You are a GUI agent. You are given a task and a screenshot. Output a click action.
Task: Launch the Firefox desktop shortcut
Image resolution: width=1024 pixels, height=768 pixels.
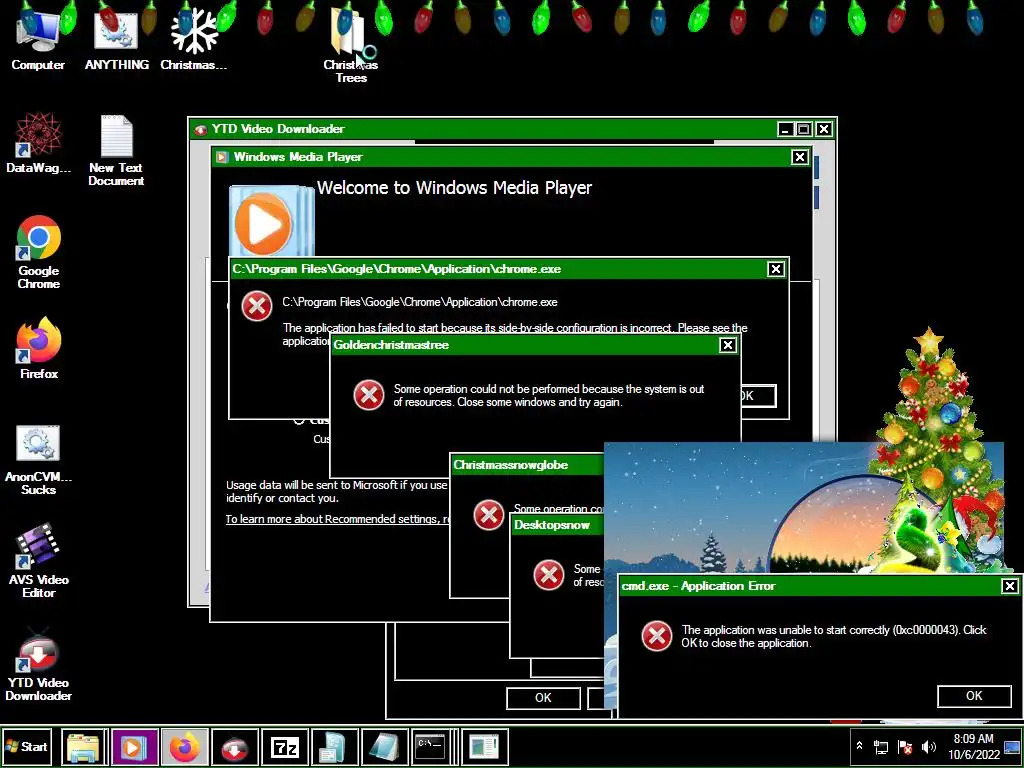39,348
